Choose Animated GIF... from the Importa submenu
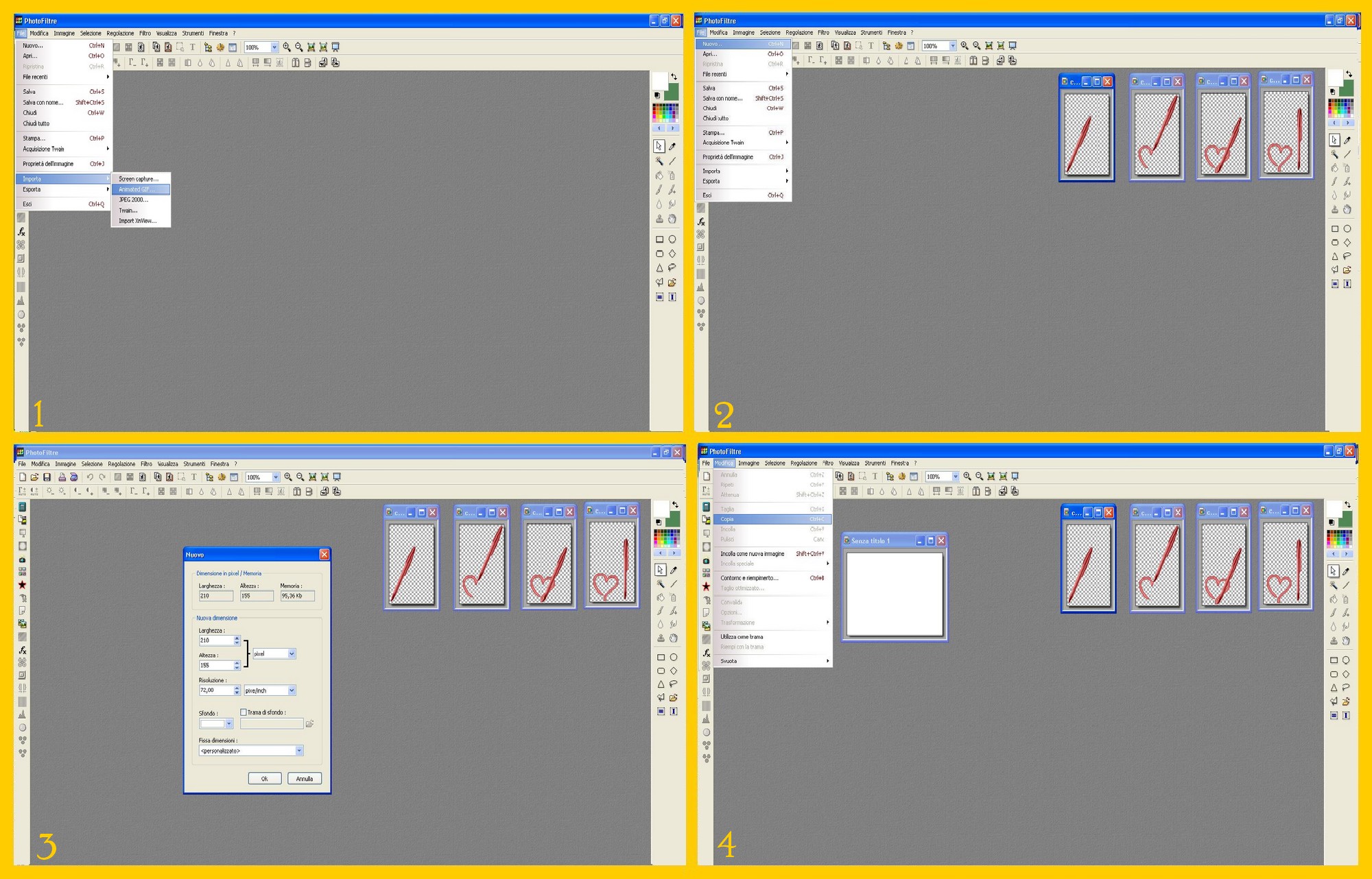This screenshot has height=879, width=1372. pyautogui.click(x=137, y=189)
